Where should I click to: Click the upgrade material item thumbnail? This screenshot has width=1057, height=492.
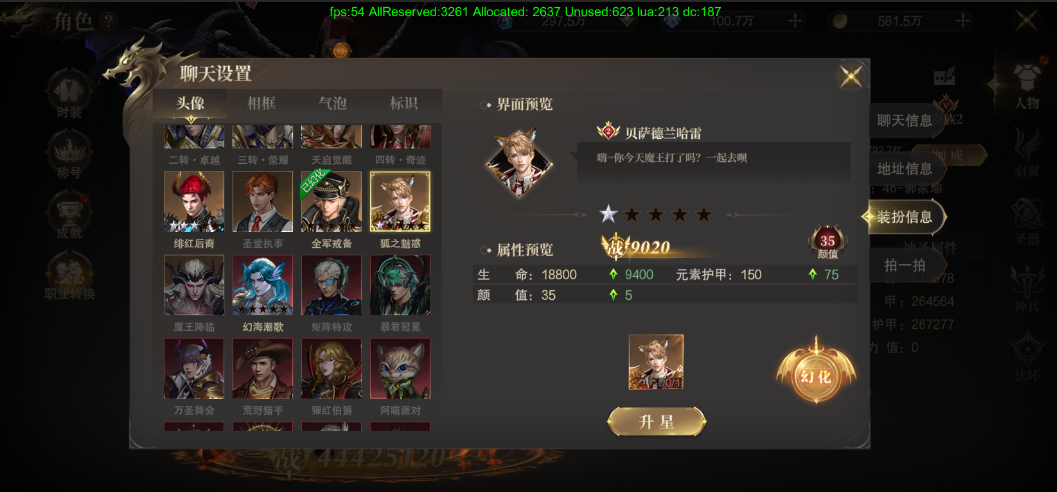tap(656, 362)
